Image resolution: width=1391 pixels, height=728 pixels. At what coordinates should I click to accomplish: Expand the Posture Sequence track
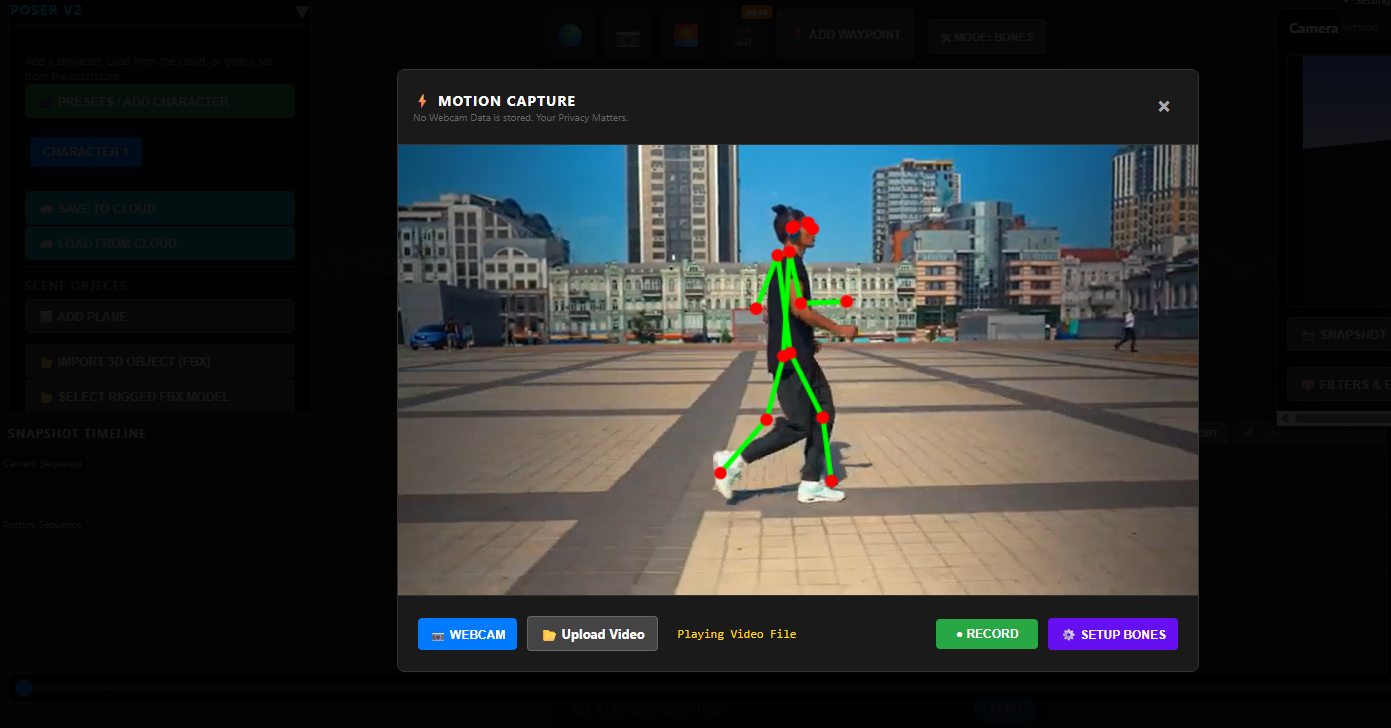point(43,523)
